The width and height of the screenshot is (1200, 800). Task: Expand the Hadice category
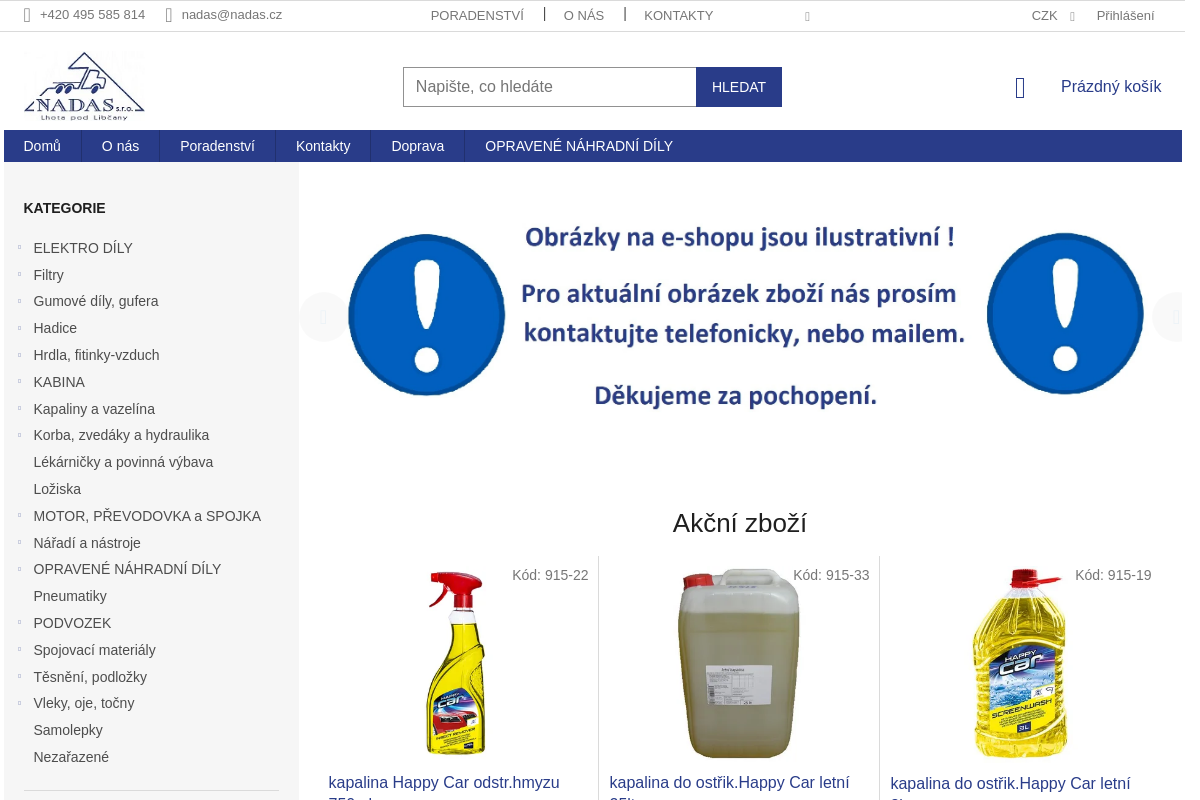tap(19, 328)
